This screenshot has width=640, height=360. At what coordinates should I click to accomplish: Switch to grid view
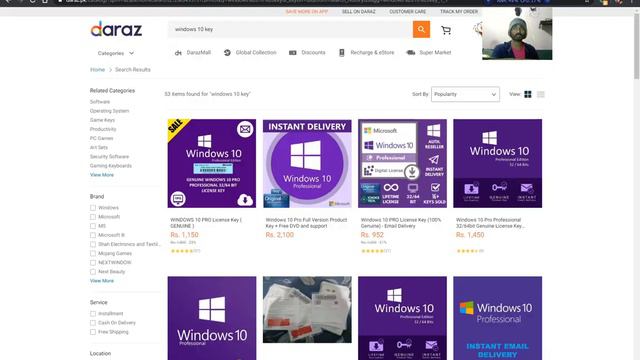coord(528,94)
